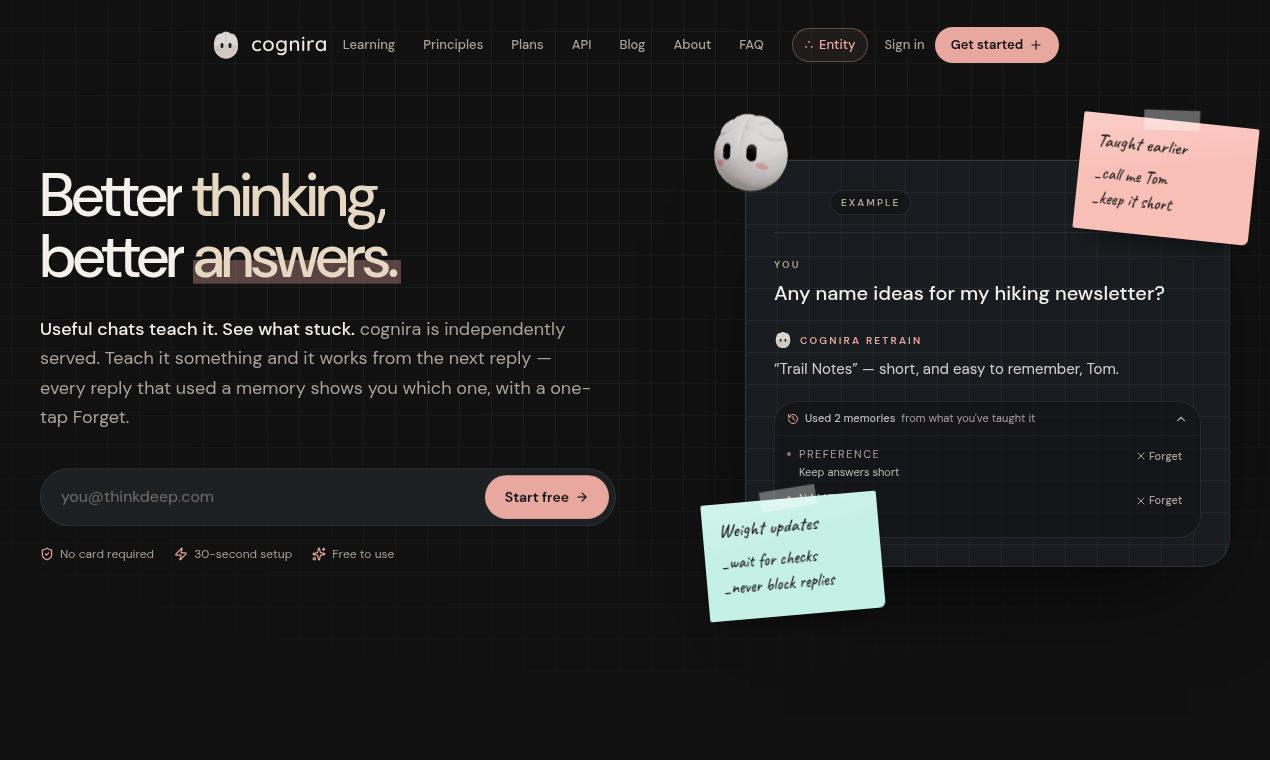1270x760 pixels.
Task: Click the "Trail Notes" reply text
Action: pos(946,369)
